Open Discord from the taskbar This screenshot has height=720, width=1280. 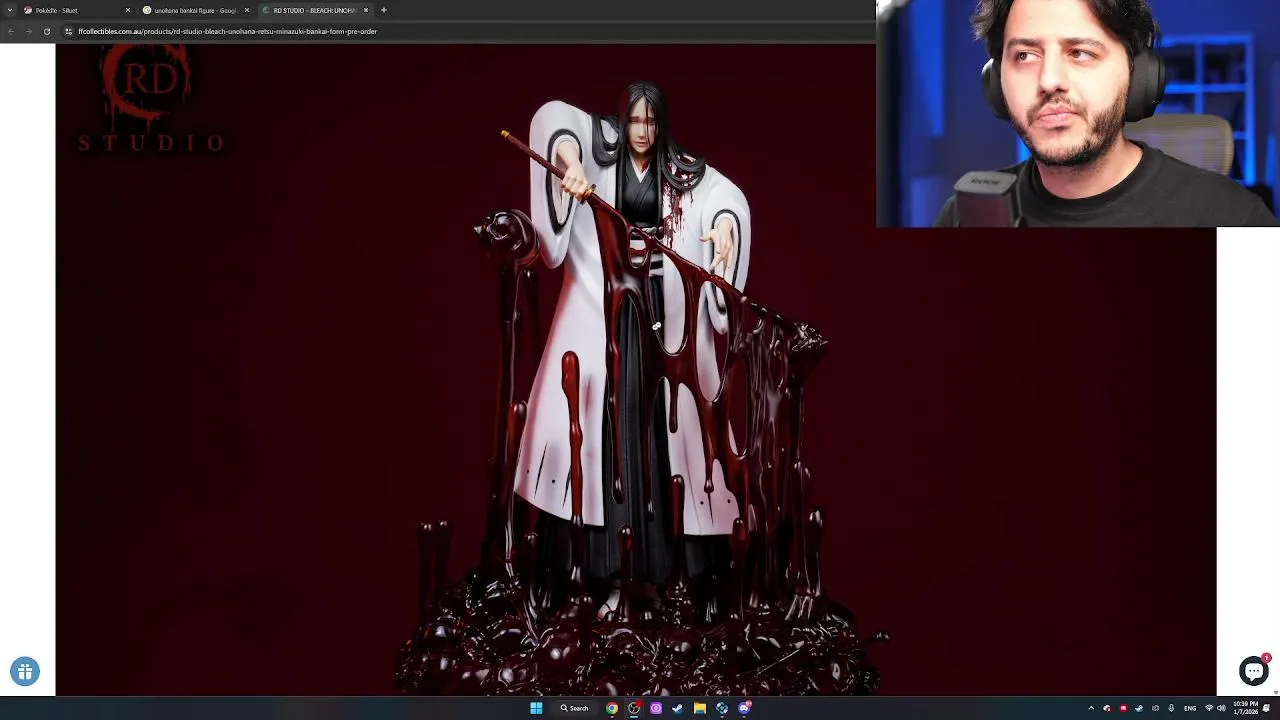tap(745, 708)
